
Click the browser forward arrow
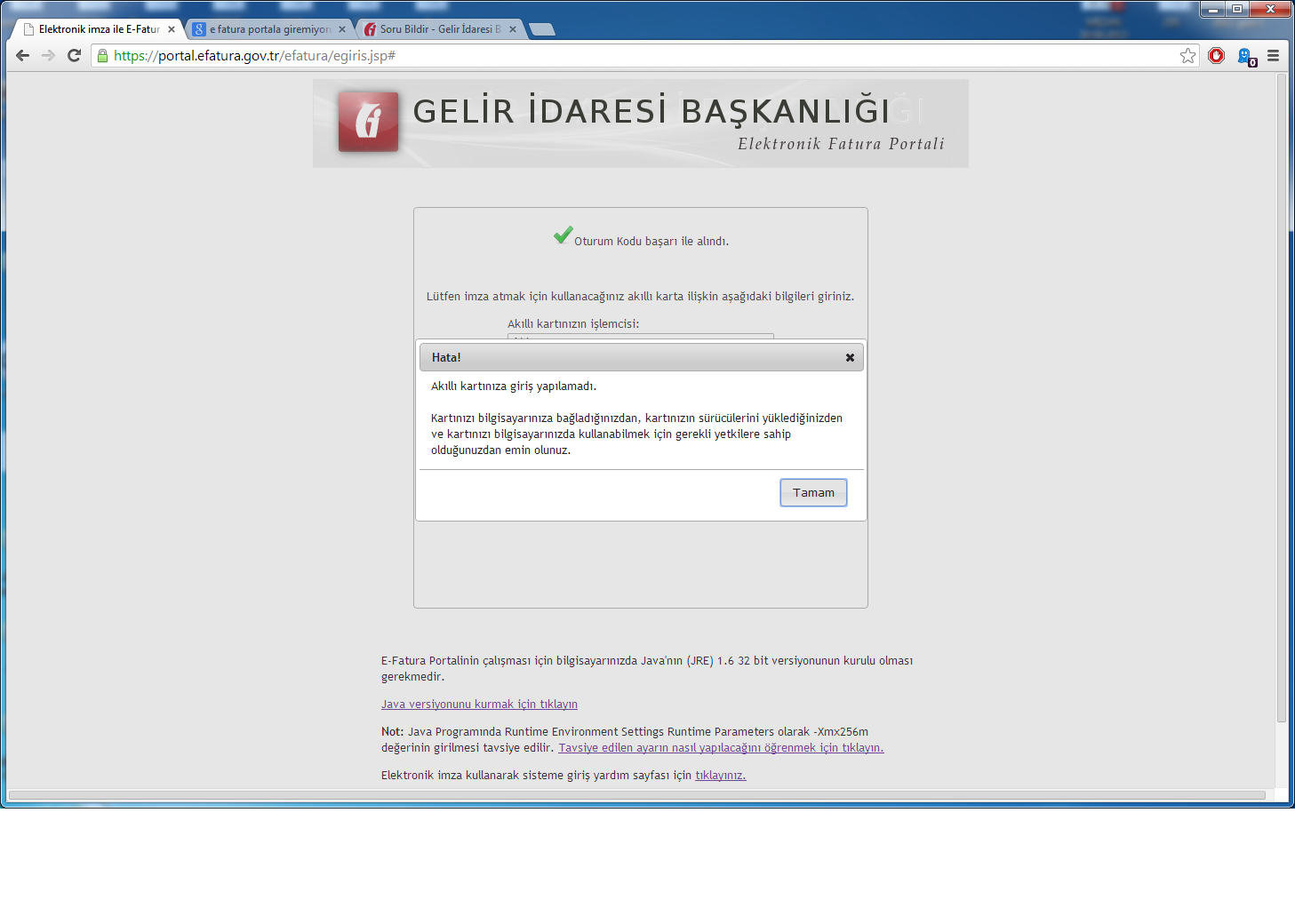coord(49,56)
